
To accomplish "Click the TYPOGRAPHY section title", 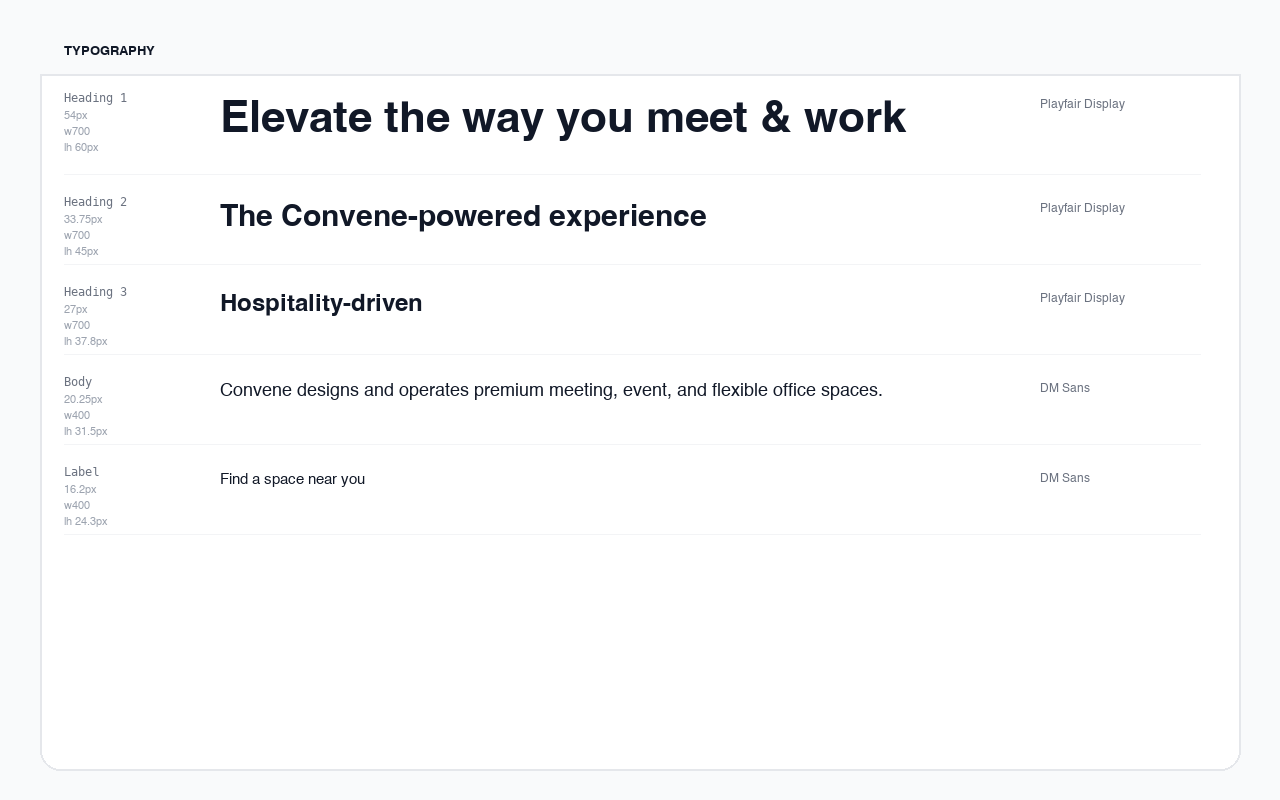I will click(x=109, y=51).
